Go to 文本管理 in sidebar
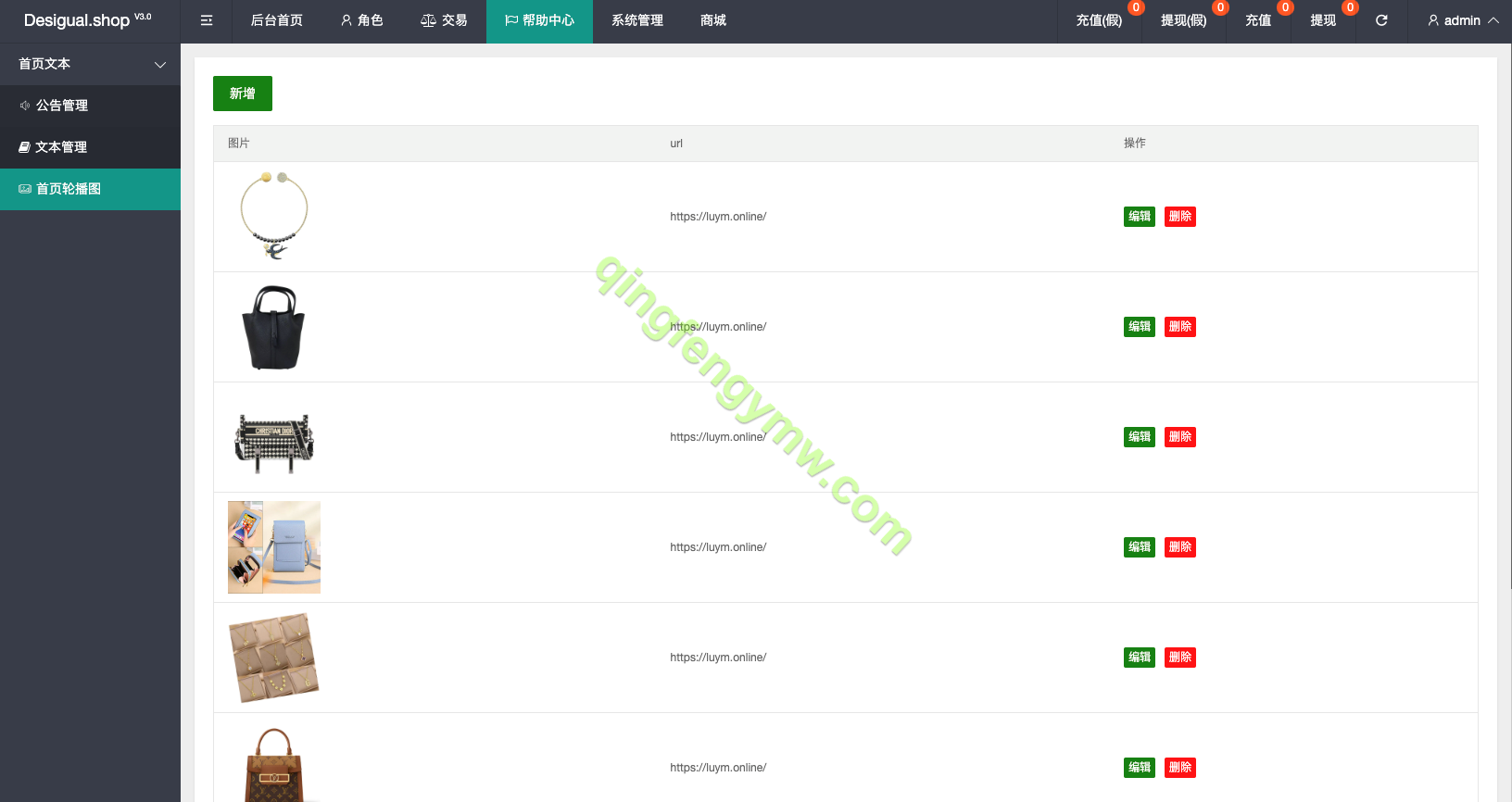Screen dimensions: 1512x802 [90, 147]
